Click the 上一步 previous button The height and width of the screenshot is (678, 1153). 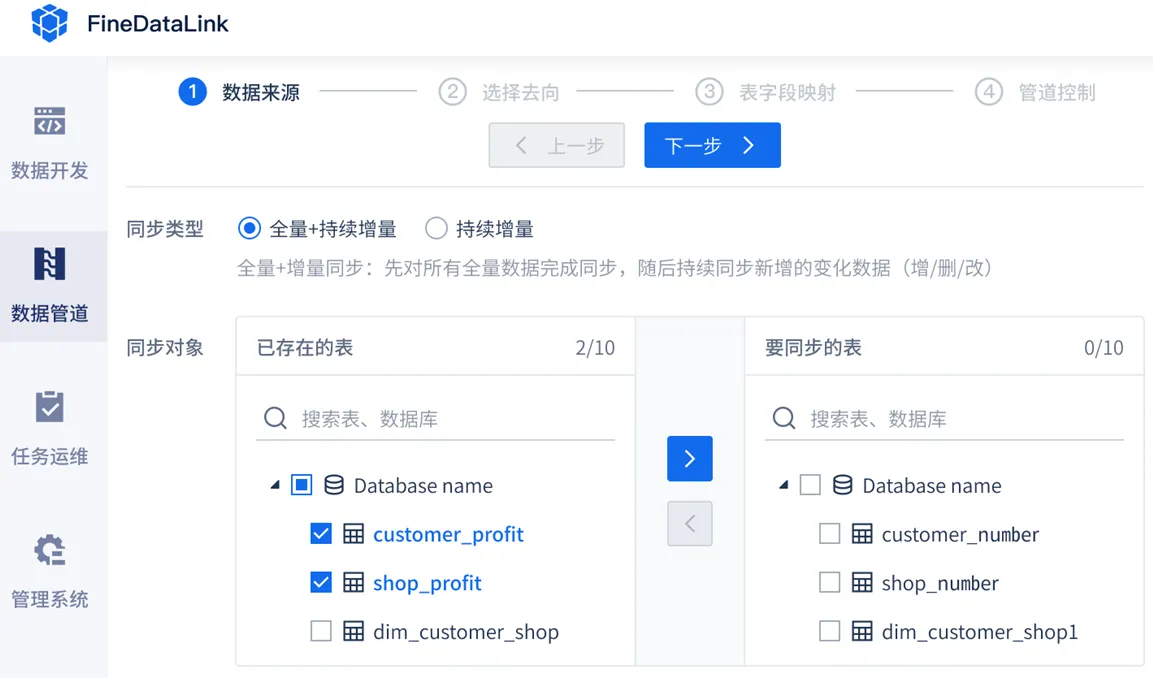pyautogui.click(x=557, y=145)
